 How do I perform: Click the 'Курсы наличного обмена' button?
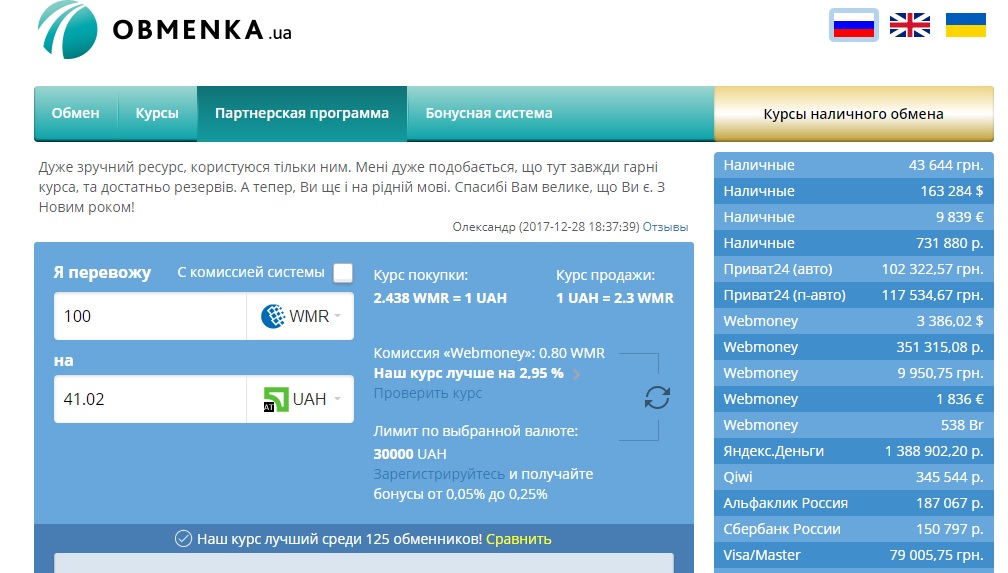click(x=854, y=114)
